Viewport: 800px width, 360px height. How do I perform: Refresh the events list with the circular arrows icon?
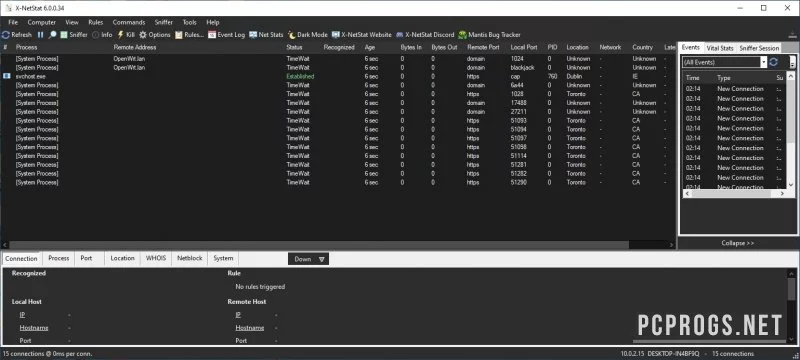tap(773, 62)
